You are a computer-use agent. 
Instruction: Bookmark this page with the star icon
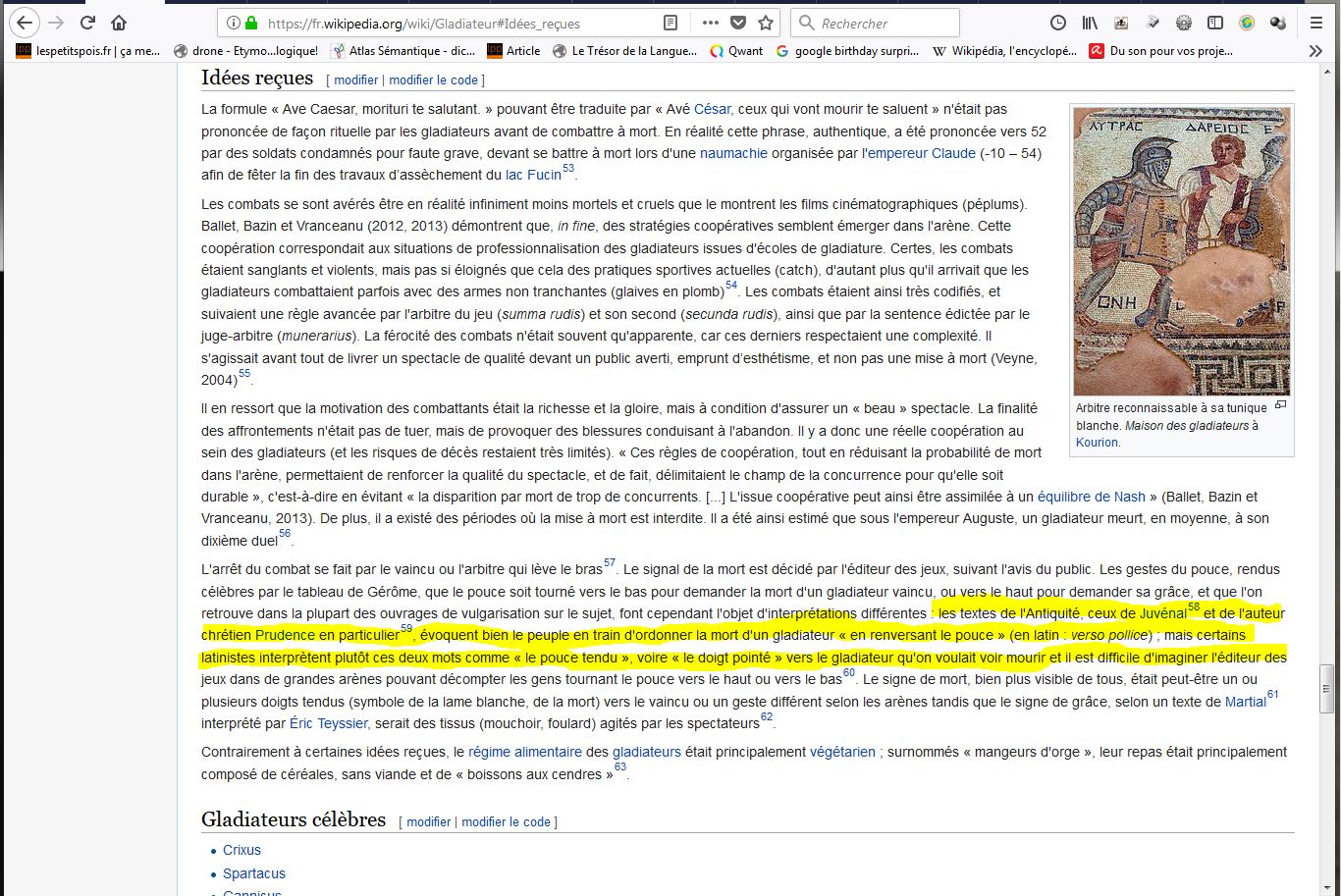[x=766, y=23]
